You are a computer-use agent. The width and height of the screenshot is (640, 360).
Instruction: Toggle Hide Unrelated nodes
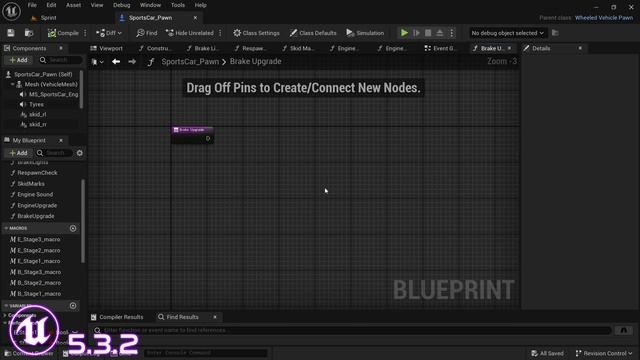click(190, 33)
